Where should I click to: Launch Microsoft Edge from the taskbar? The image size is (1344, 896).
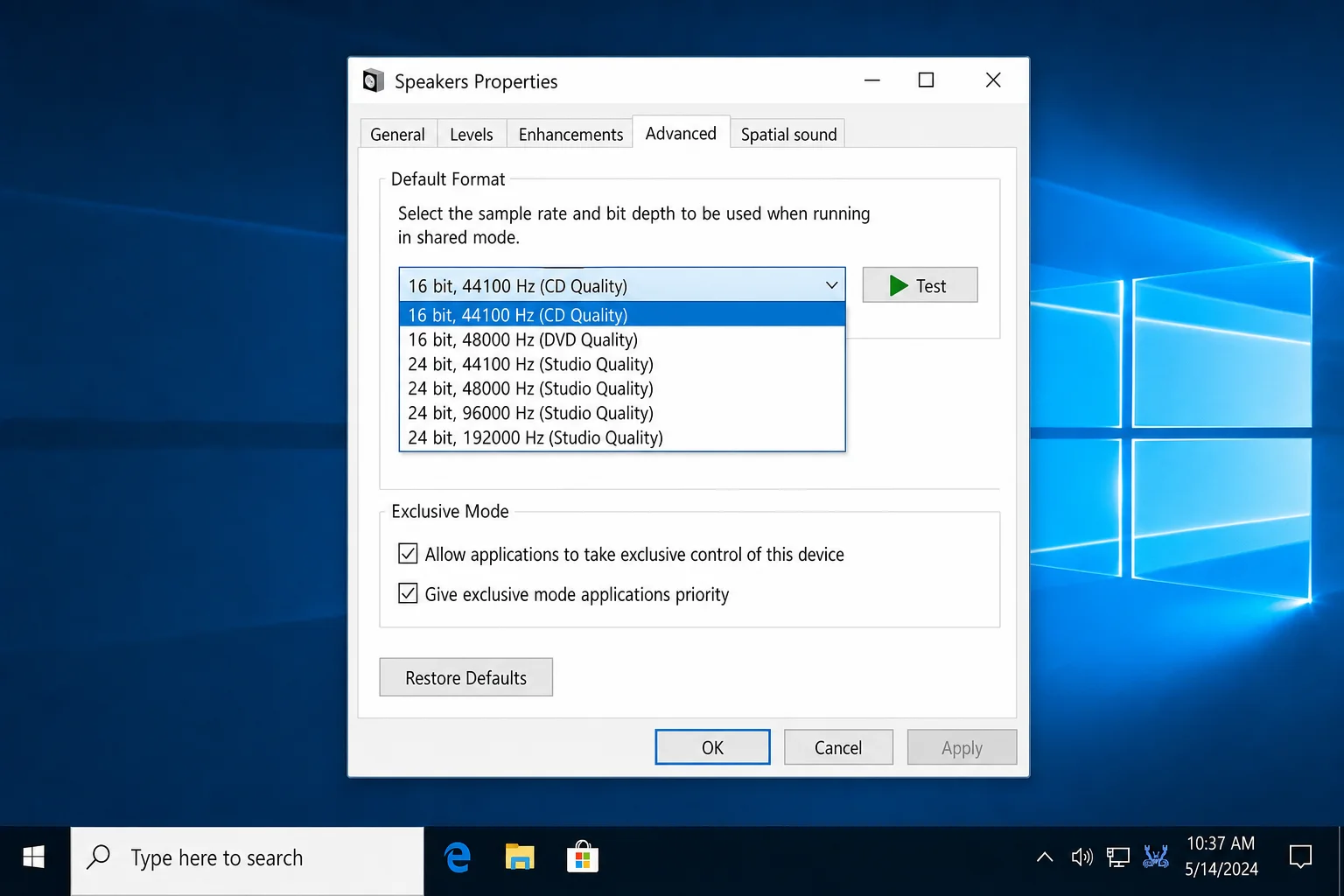point(458,857)
